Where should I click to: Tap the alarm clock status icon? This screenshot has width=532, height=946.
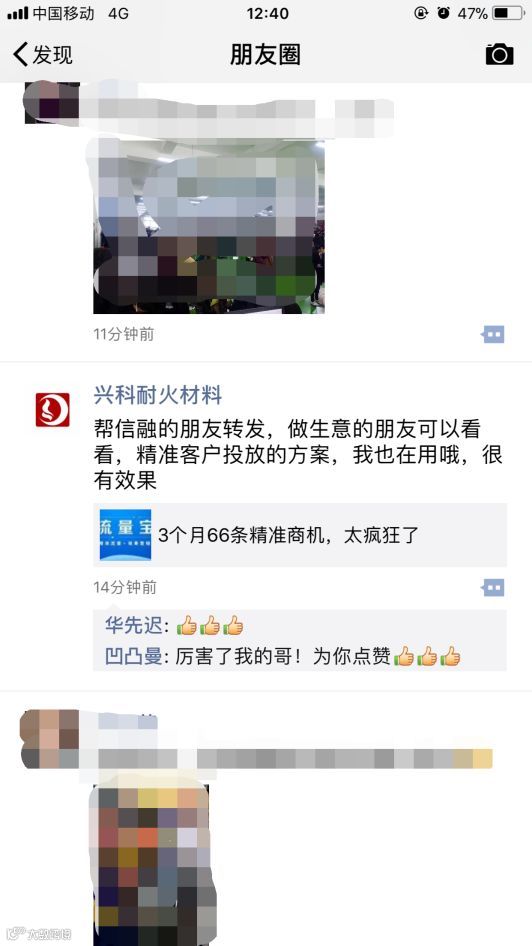click(x=444, y=13)
